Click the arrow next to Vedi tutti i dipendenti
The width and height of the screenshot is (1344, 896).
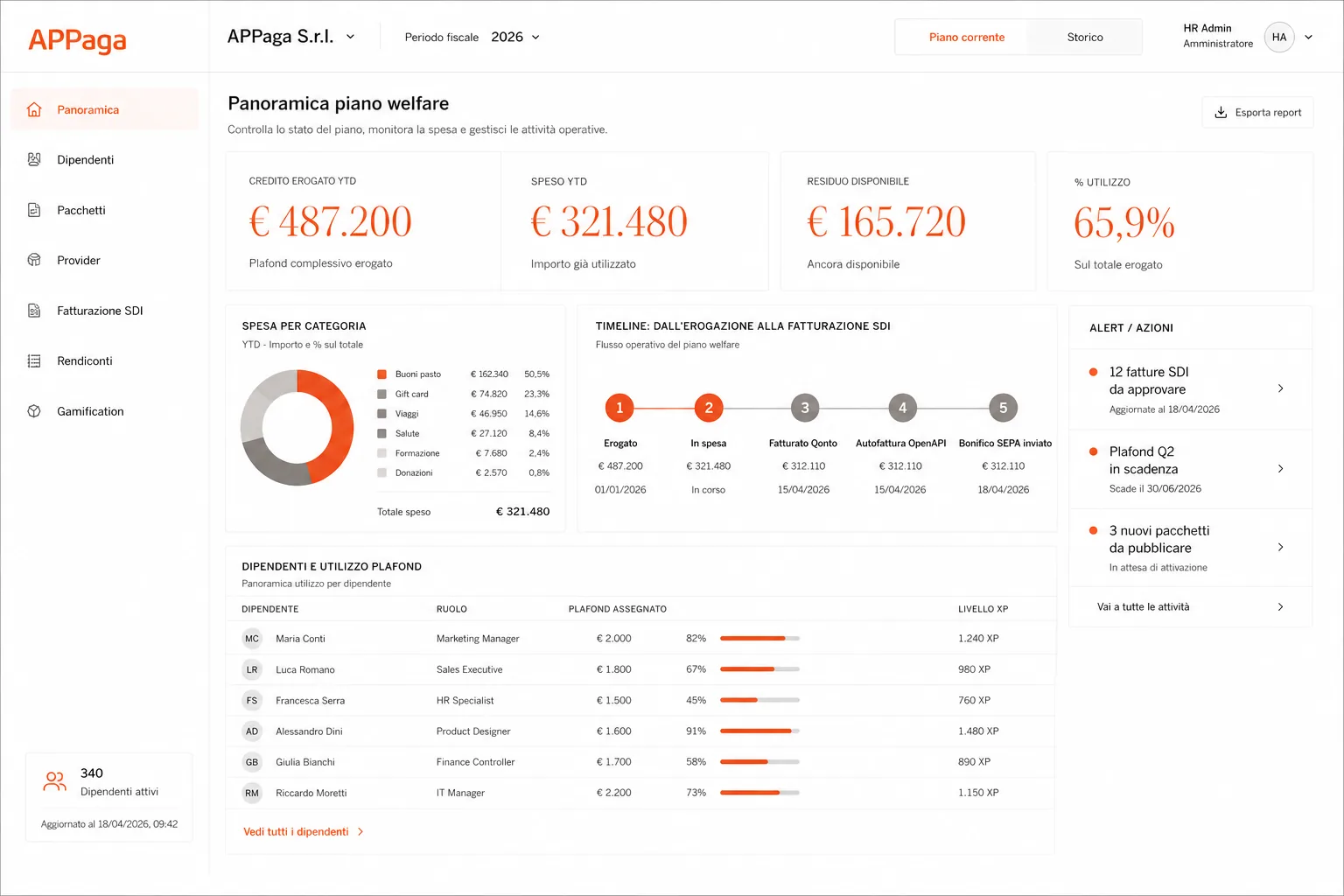(x=360, y=832)
